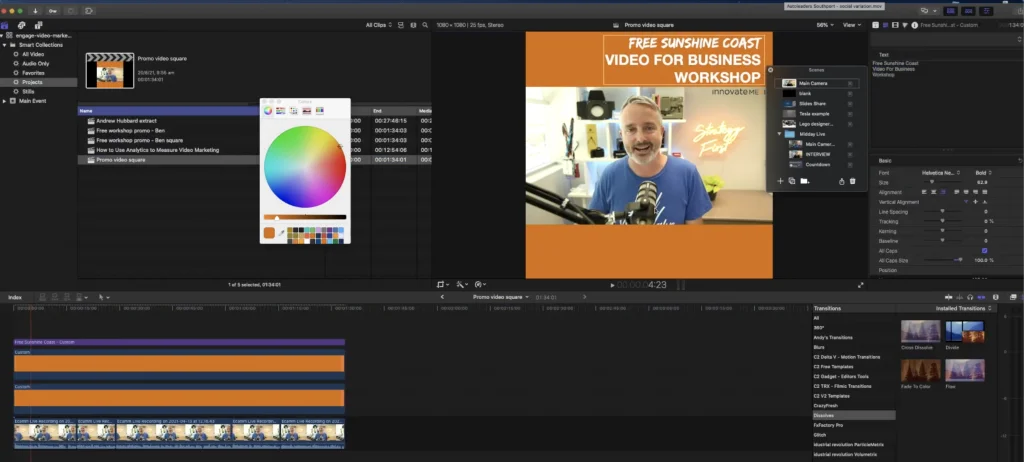Open the Bold font style dropdown
The height and width of the screenshot is (462, 1024).
983,173
